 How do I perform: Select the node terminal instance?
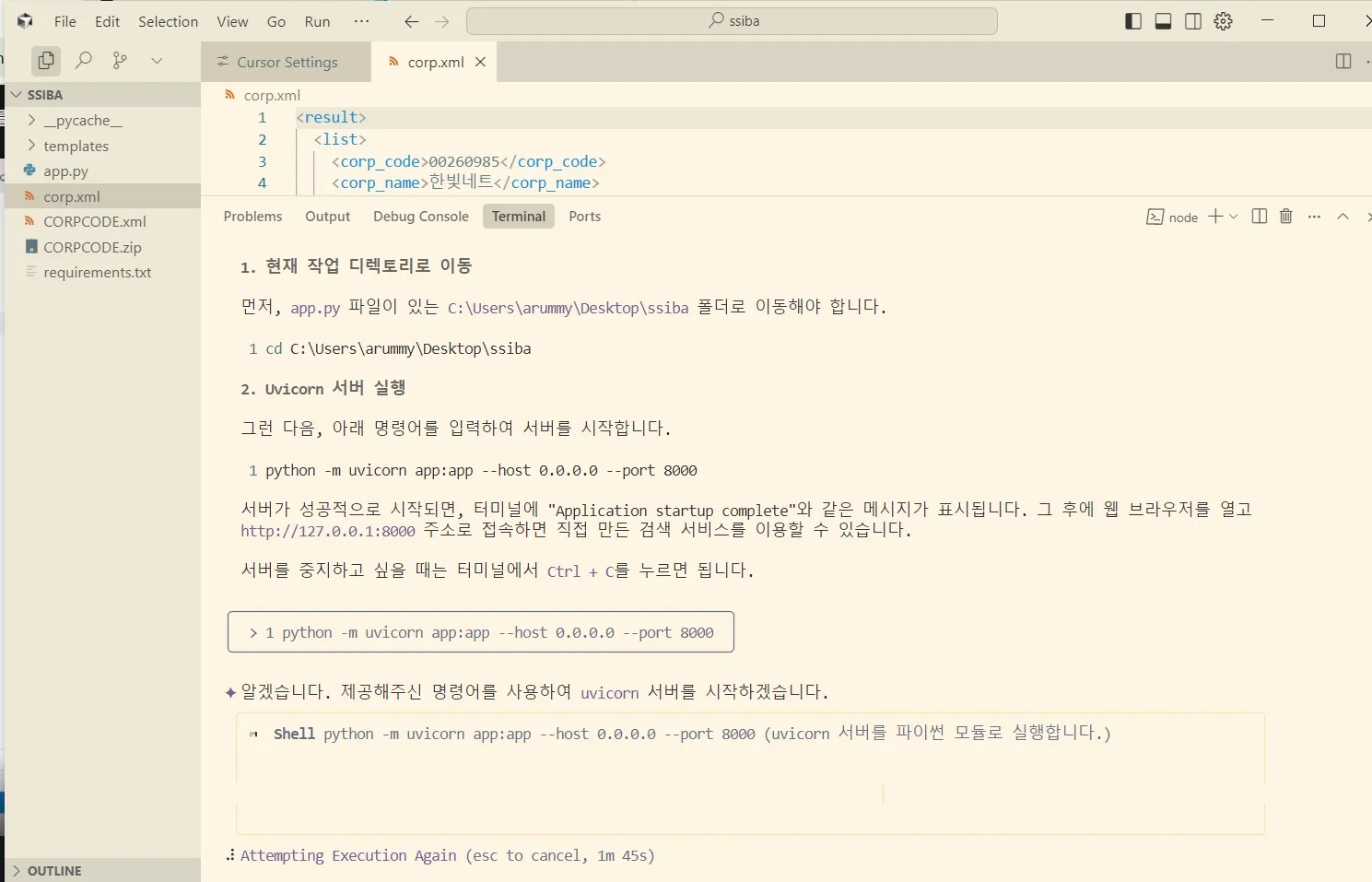[x=1172, y=217]
